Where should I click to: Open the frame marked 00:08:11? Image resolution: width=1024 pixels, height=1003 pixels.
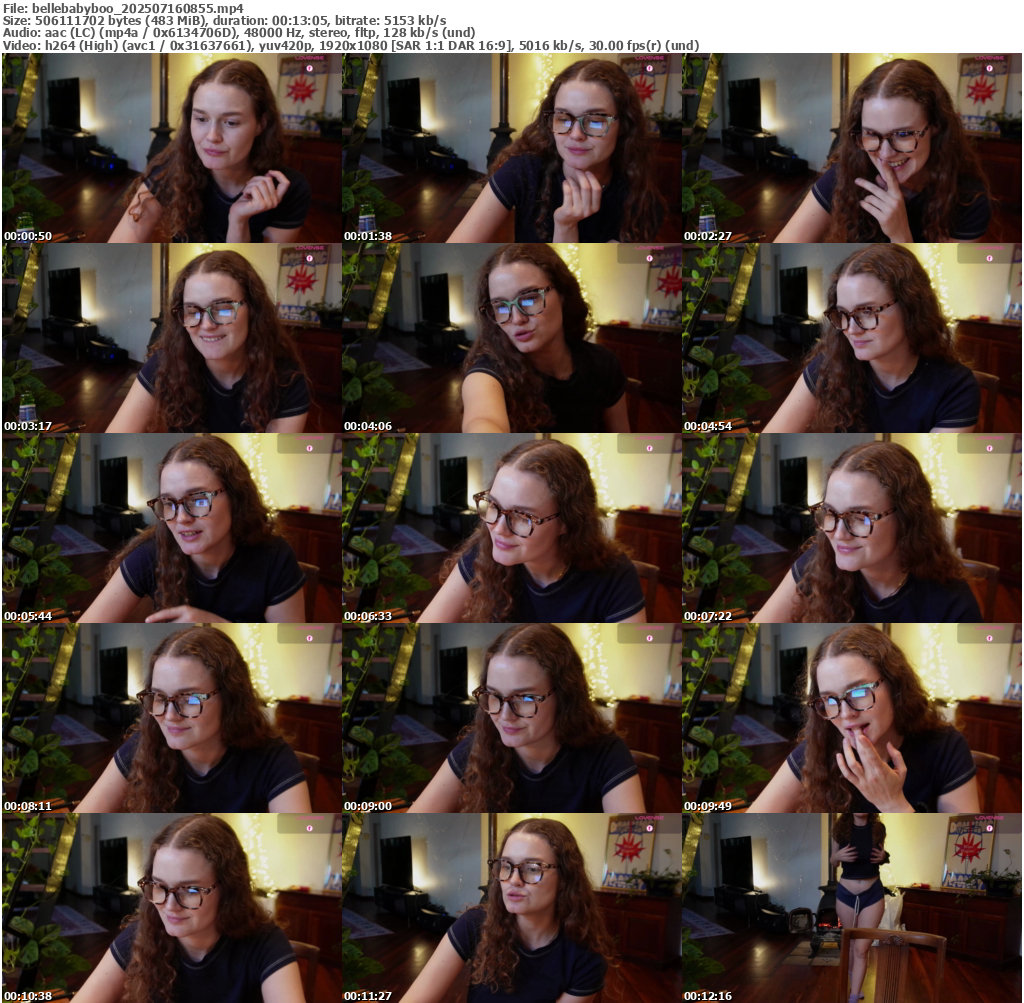pyautogui.click(x=172, y=718)
